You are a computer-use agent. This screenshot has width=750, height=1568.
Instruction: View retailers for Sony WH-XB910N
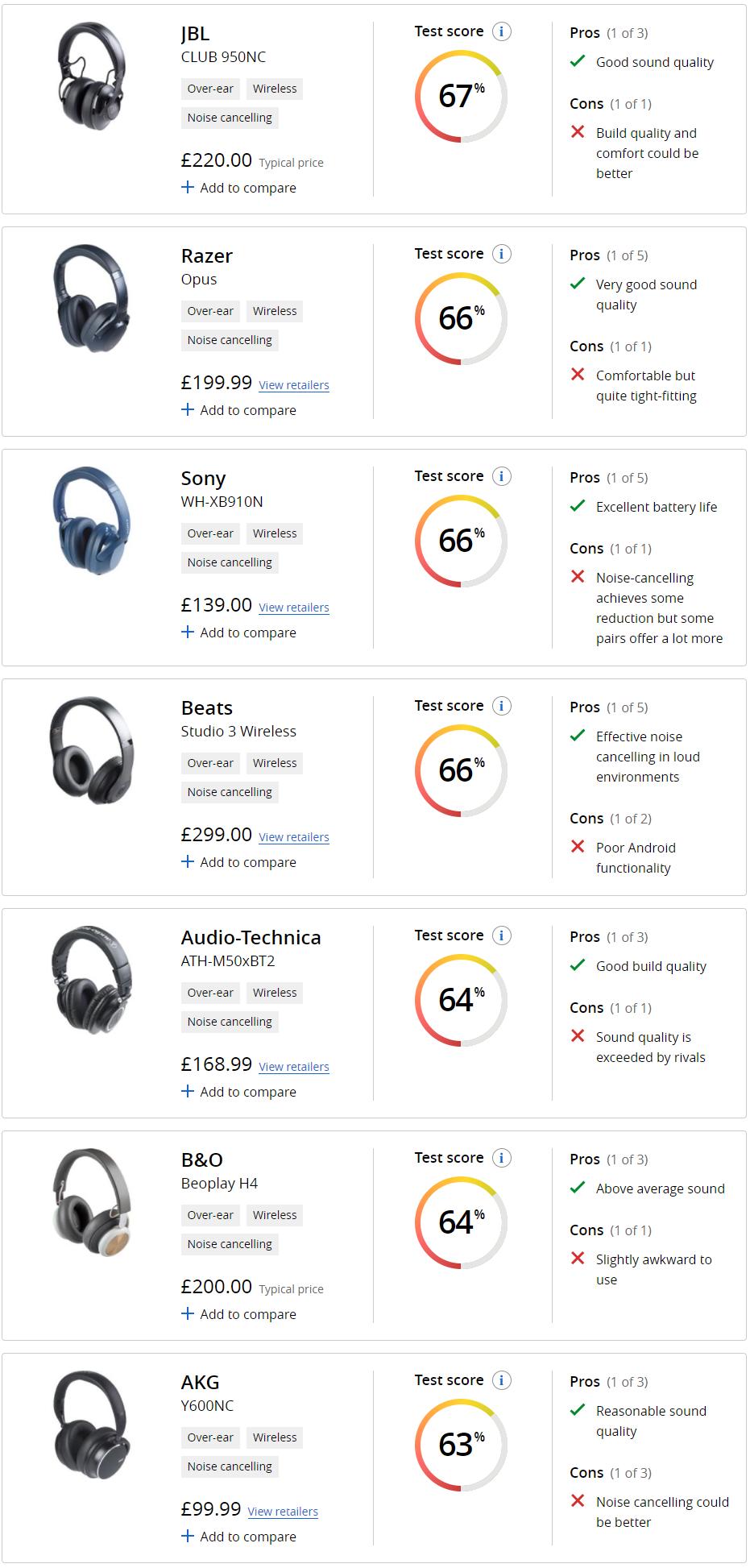click(x=294, y=608)
